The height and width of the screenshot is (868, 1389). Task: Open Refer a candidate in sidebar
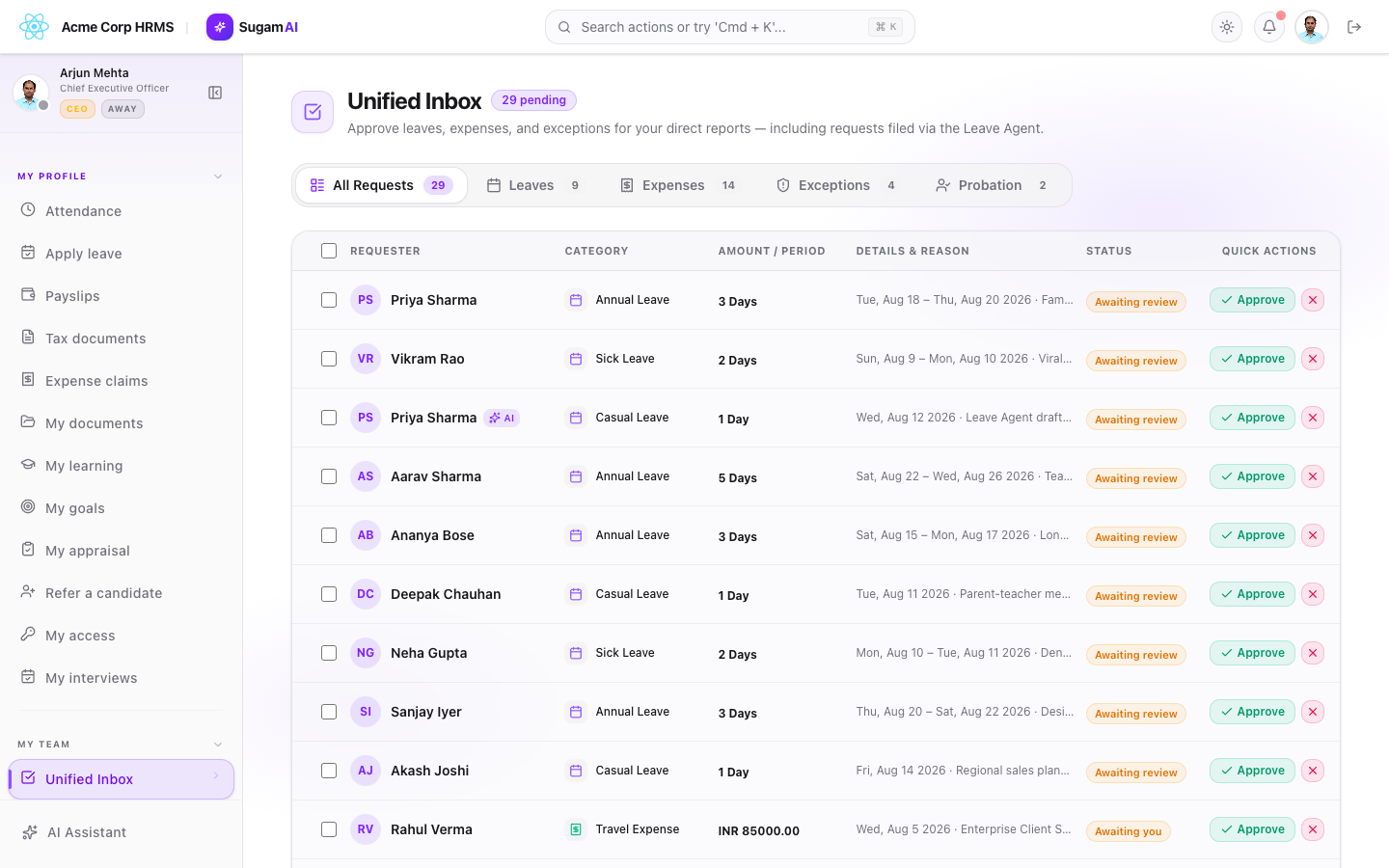122,593
